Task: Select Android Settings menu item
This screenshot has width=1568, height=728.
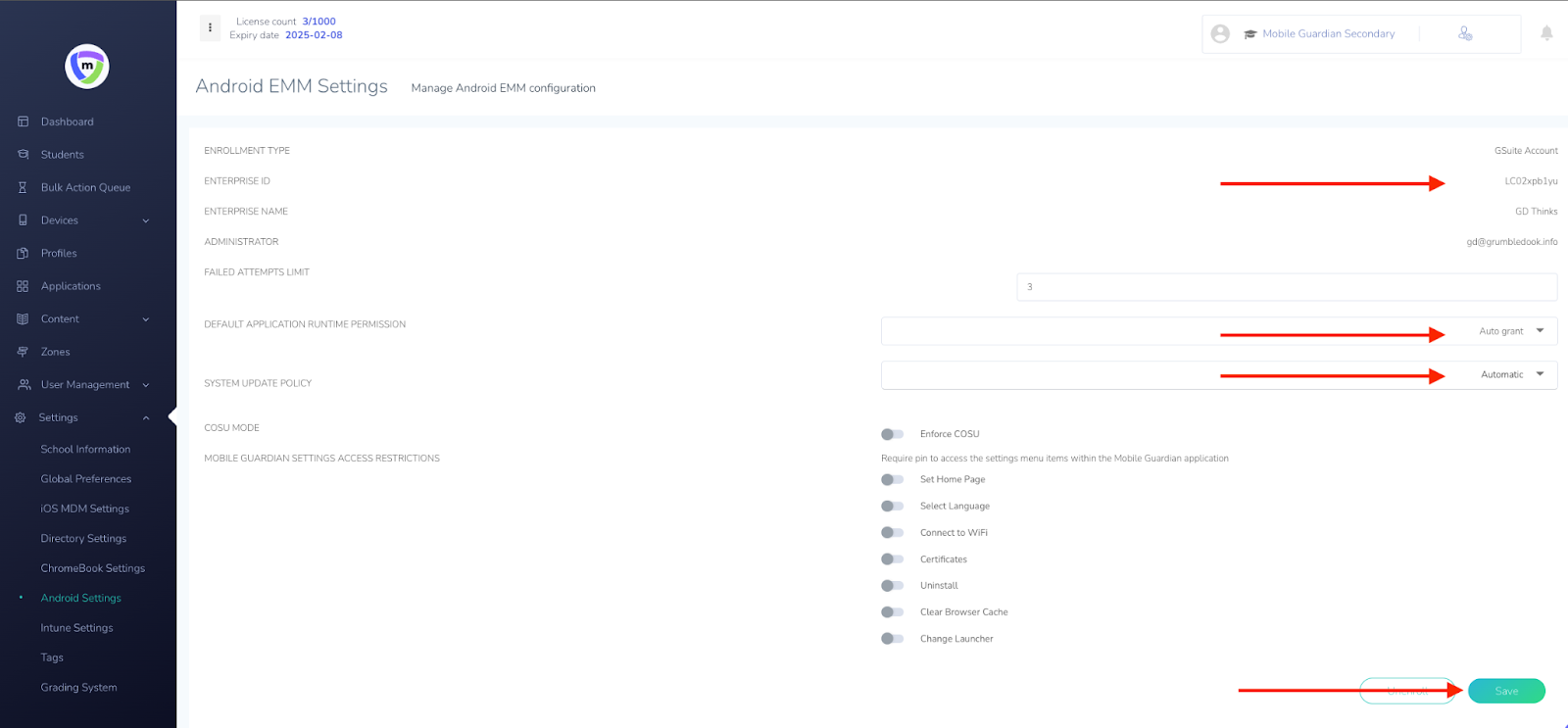Action: (x=81, y=598)
